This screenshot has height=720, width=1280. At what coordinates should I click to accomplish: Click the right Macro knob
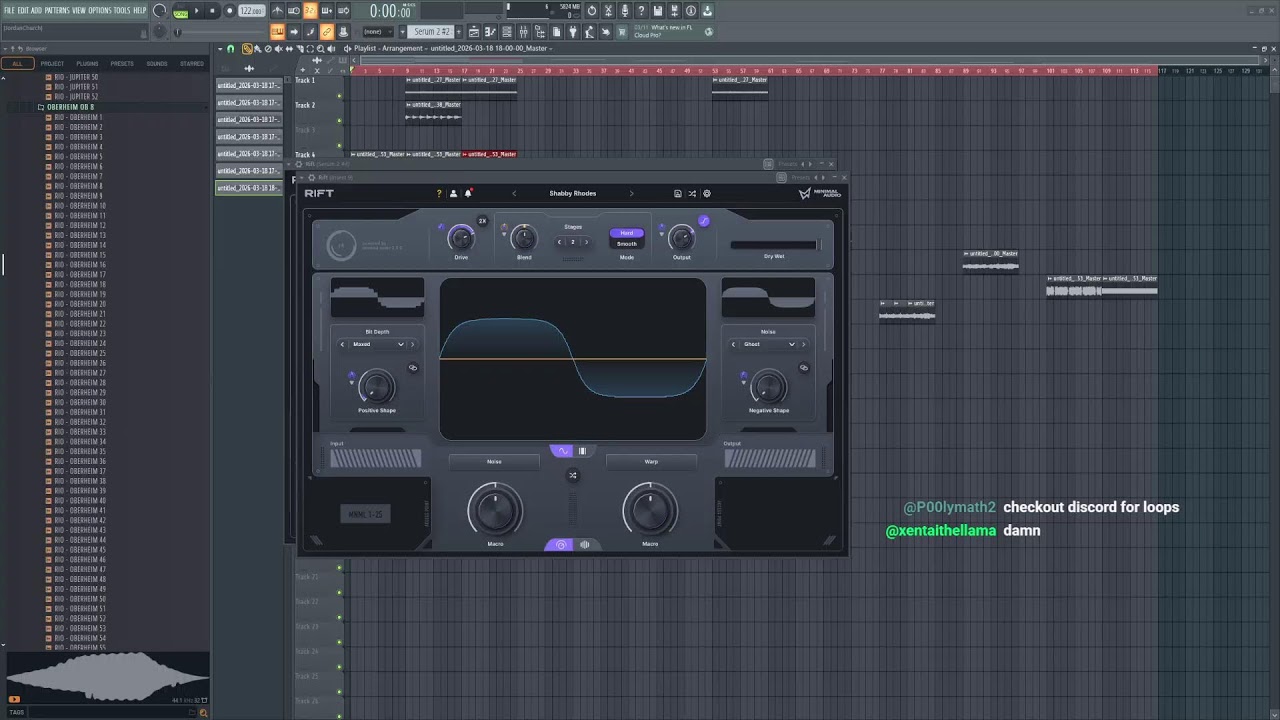[x=650, y=510]
